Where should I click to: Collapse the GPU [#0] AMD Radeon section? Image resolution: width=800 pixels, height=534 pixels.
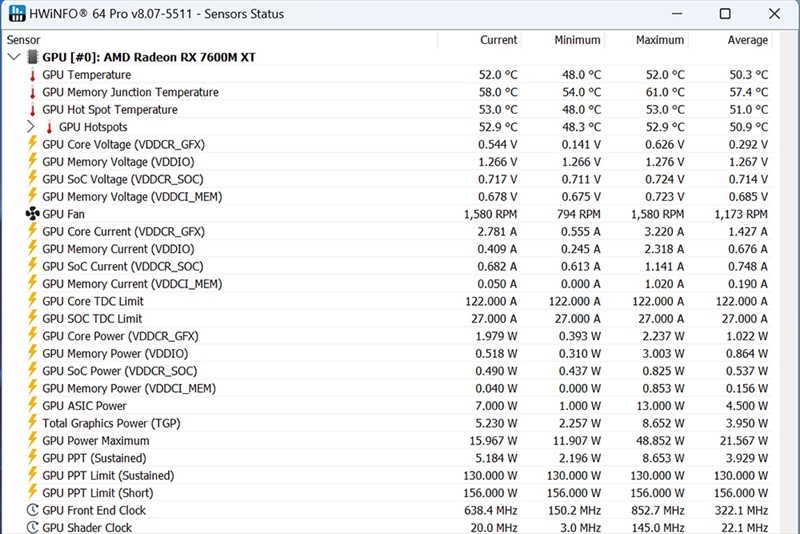pyautogui.click(x=14, y=57)
